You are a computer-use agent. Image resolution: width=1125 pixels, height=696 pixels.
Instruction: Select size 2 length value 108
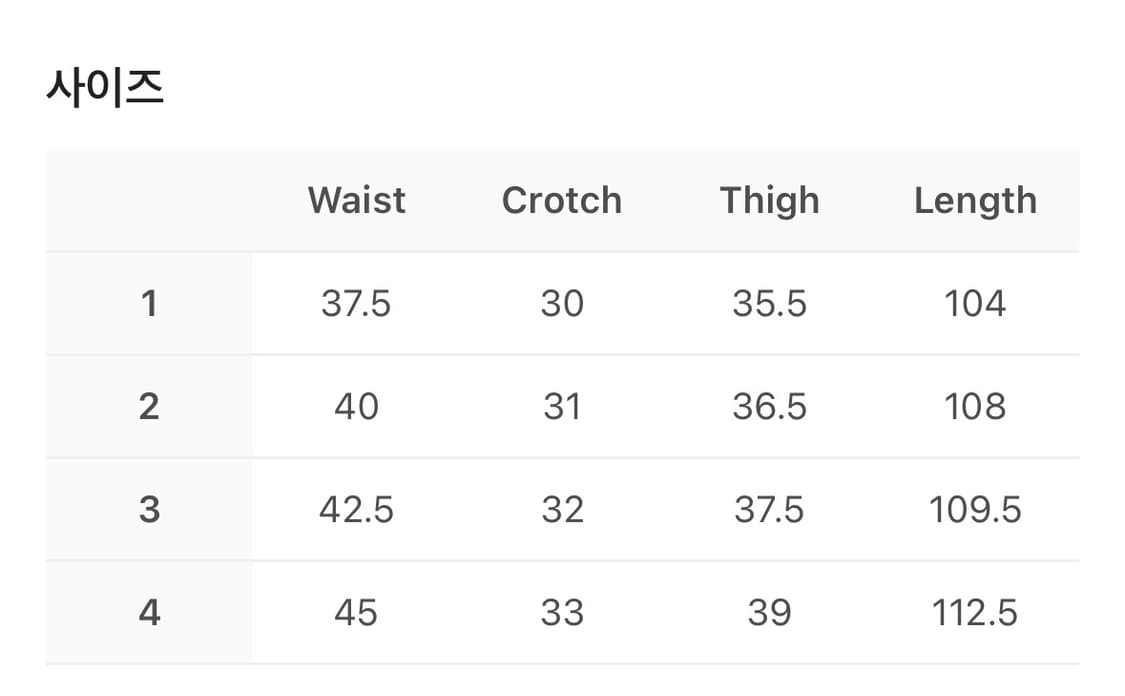pyautogui.click(x=975, y=406)
